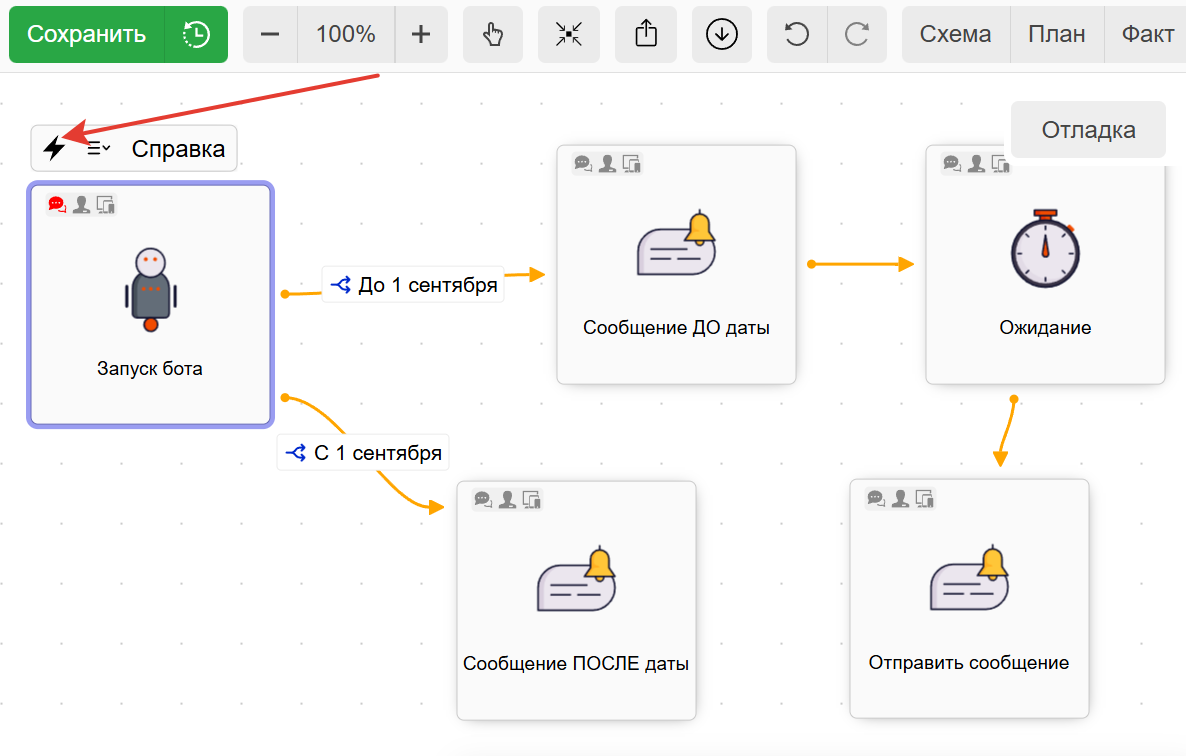1186x756 pixels.
Task: Click the 100% zoom level field
Action: pos(346,34)
